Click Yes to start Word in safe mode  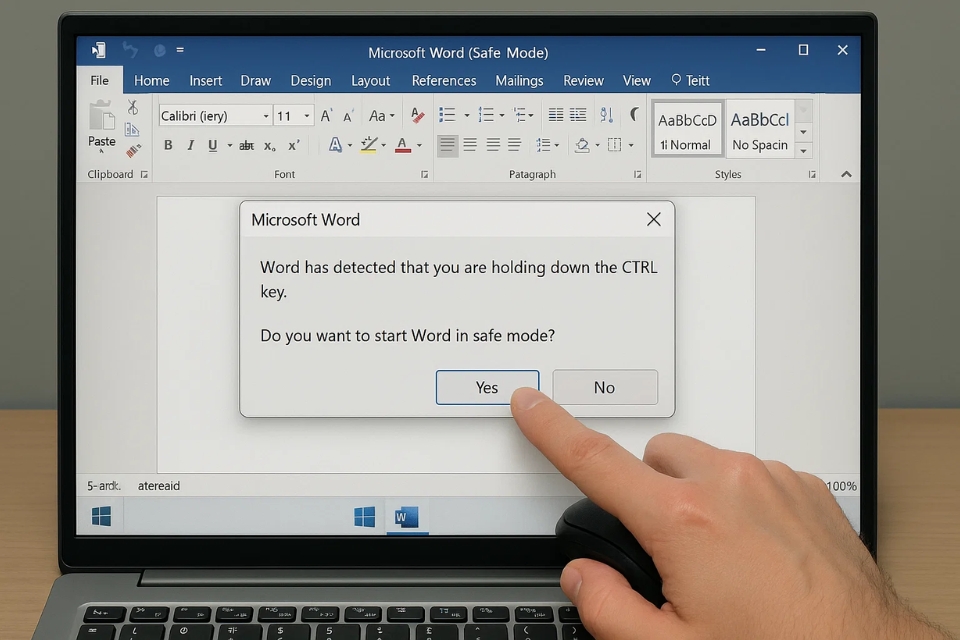(487, 387)
